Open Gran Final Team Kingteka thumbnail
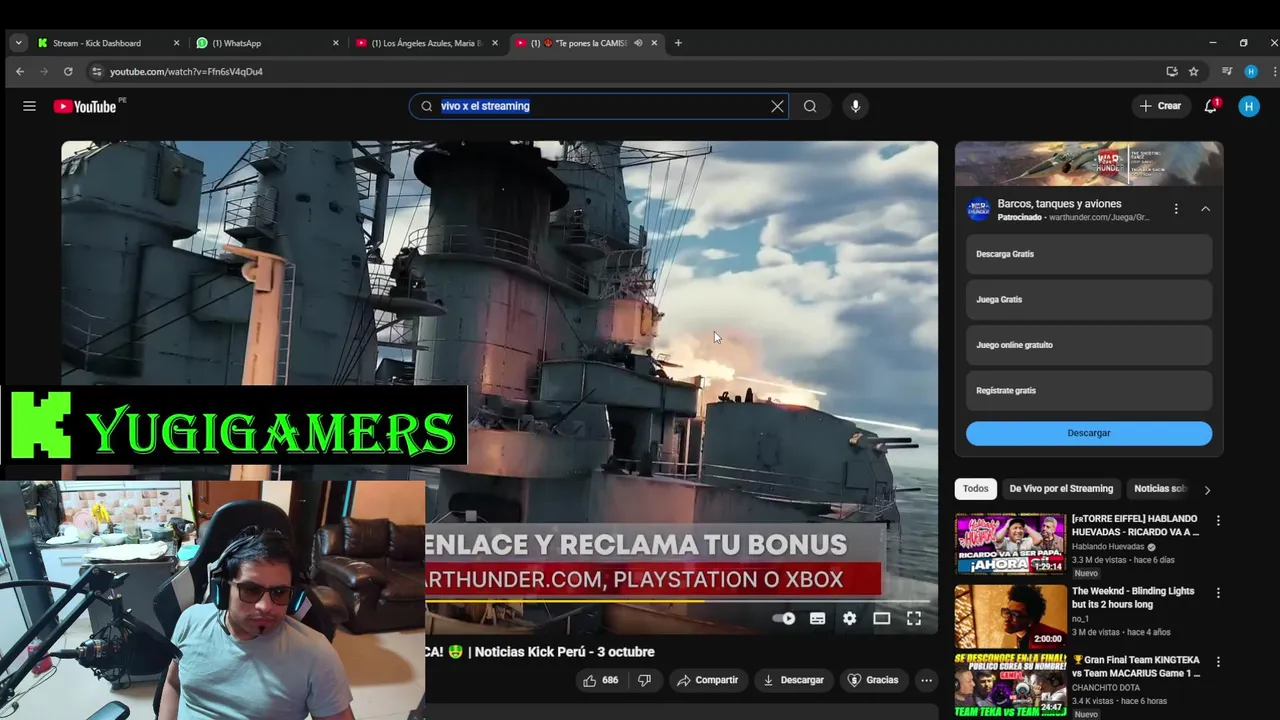1280x720 pixels. click(x=1010, y=686)
